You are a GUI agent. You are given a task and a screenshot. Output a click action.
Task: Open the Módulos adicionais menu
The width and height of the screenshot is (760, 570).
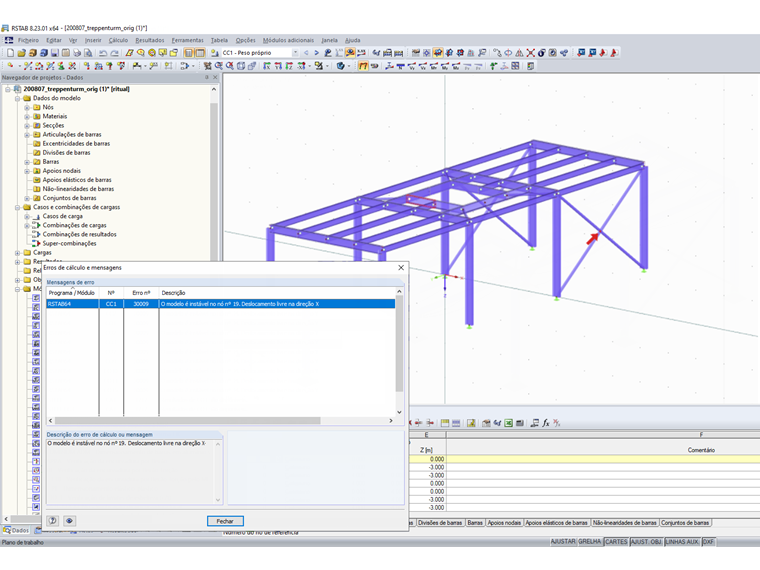[288, 40]
